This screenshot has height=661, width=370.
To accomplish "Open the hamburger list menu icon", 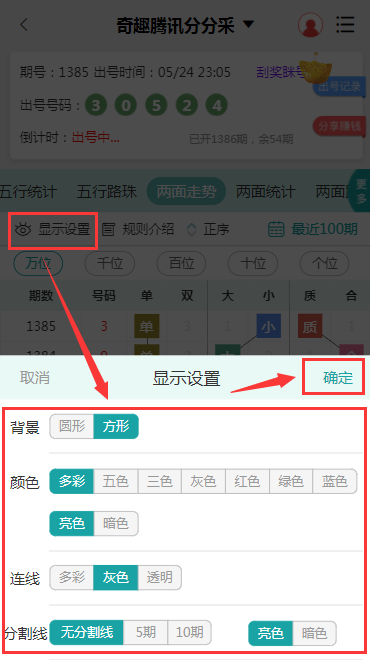I will (345, 24).
